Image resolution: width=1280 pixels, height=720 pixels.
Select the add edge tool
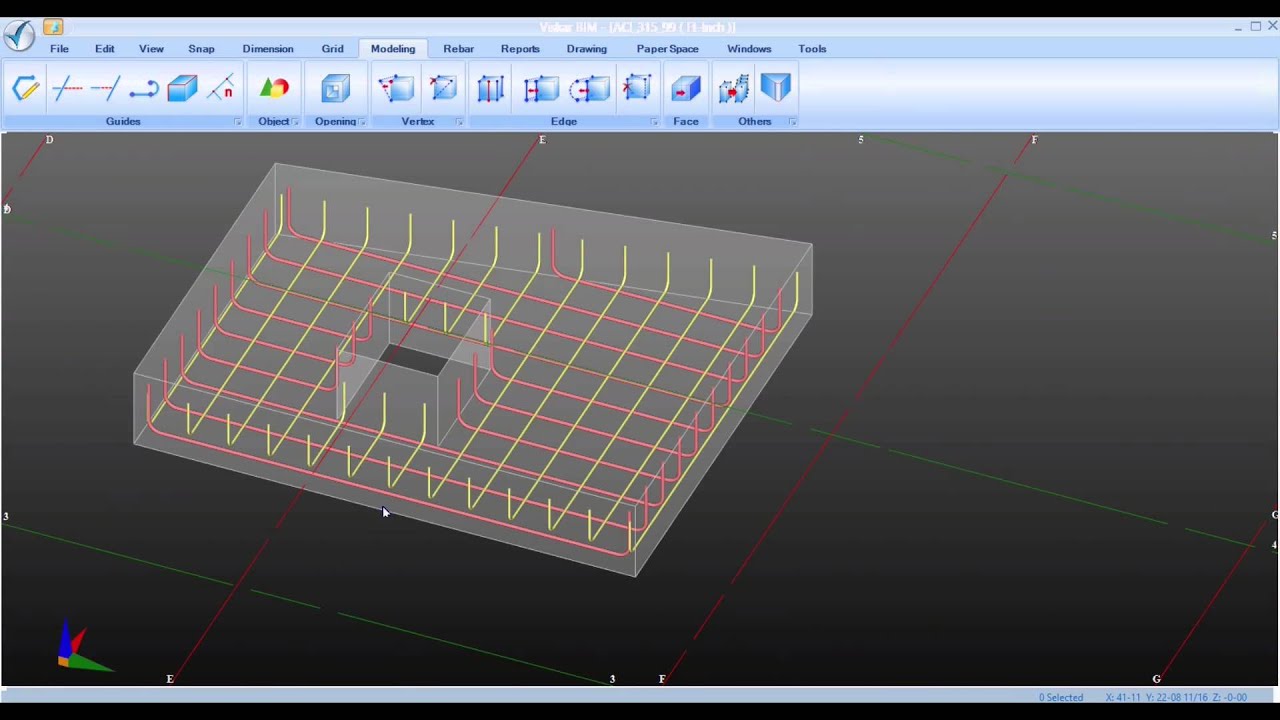coord(490,89)
